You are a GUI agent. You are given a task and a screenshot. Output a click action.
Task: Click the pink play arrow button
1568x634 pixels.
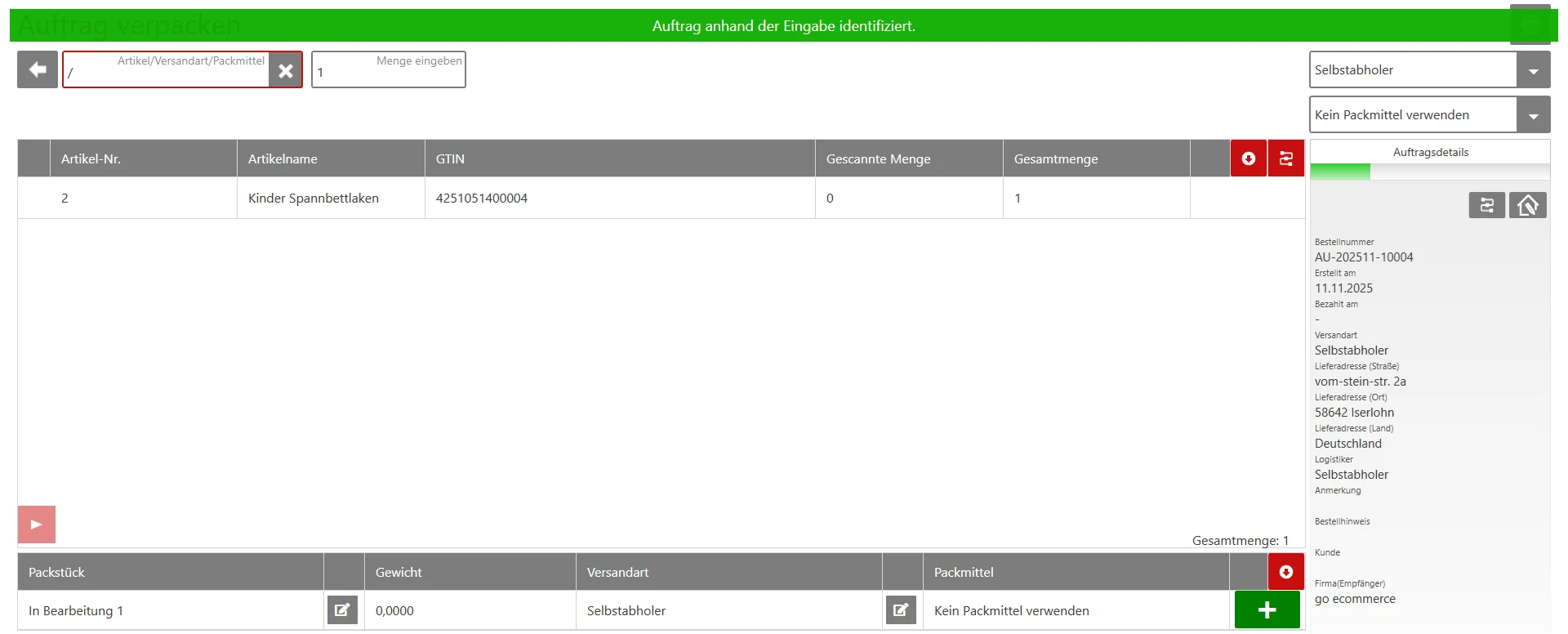click(37, 525)
